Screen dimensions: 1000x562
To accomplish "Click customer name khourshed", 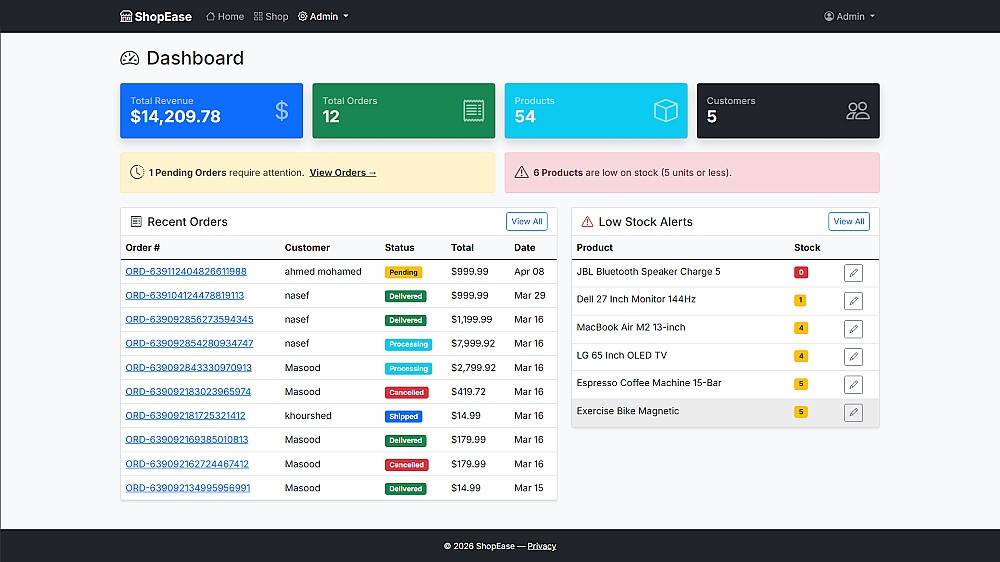I will pos(308,416).
